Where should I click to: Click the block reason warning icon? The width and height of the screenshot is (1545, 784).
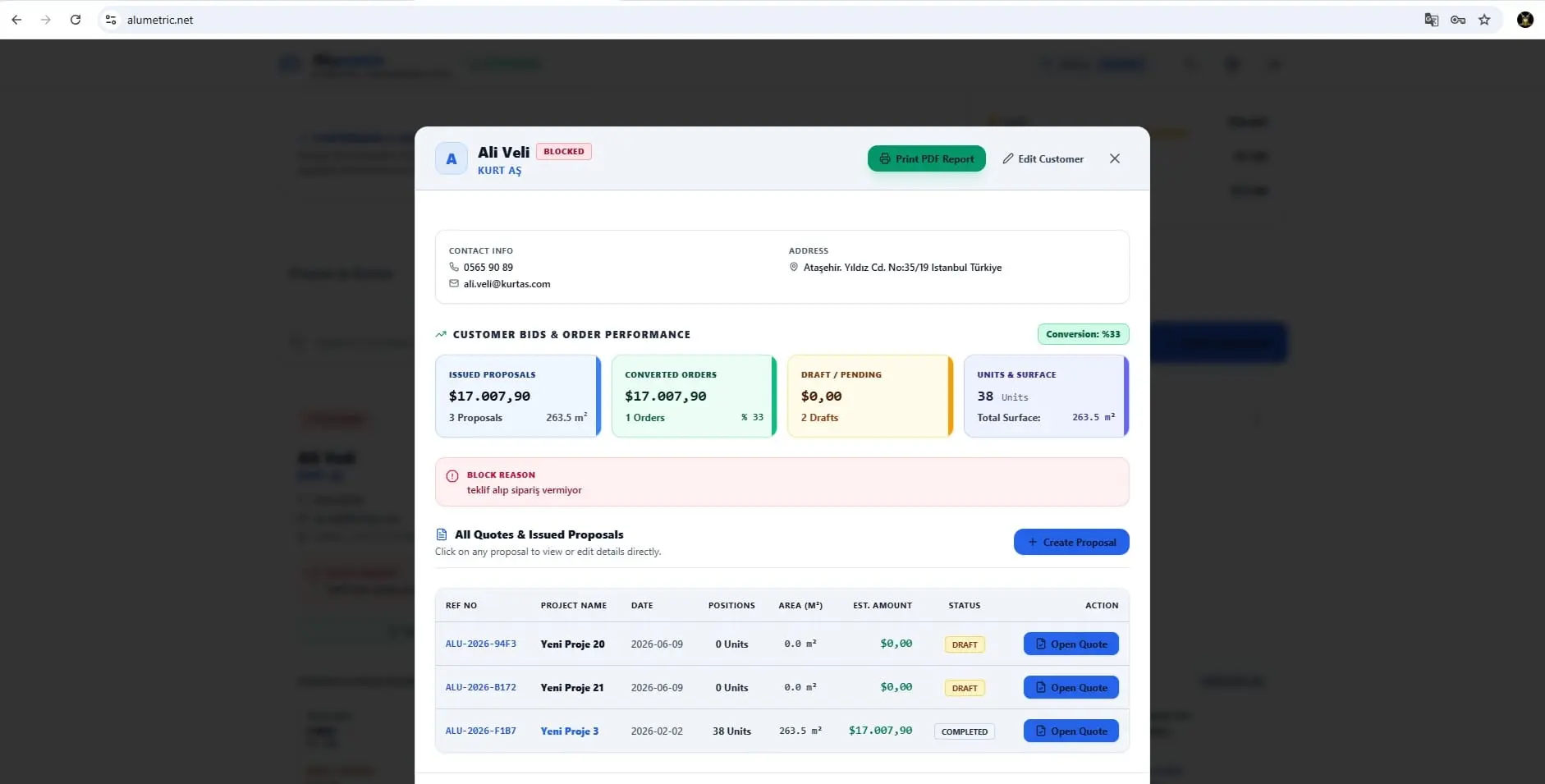[x=452, y=475]
